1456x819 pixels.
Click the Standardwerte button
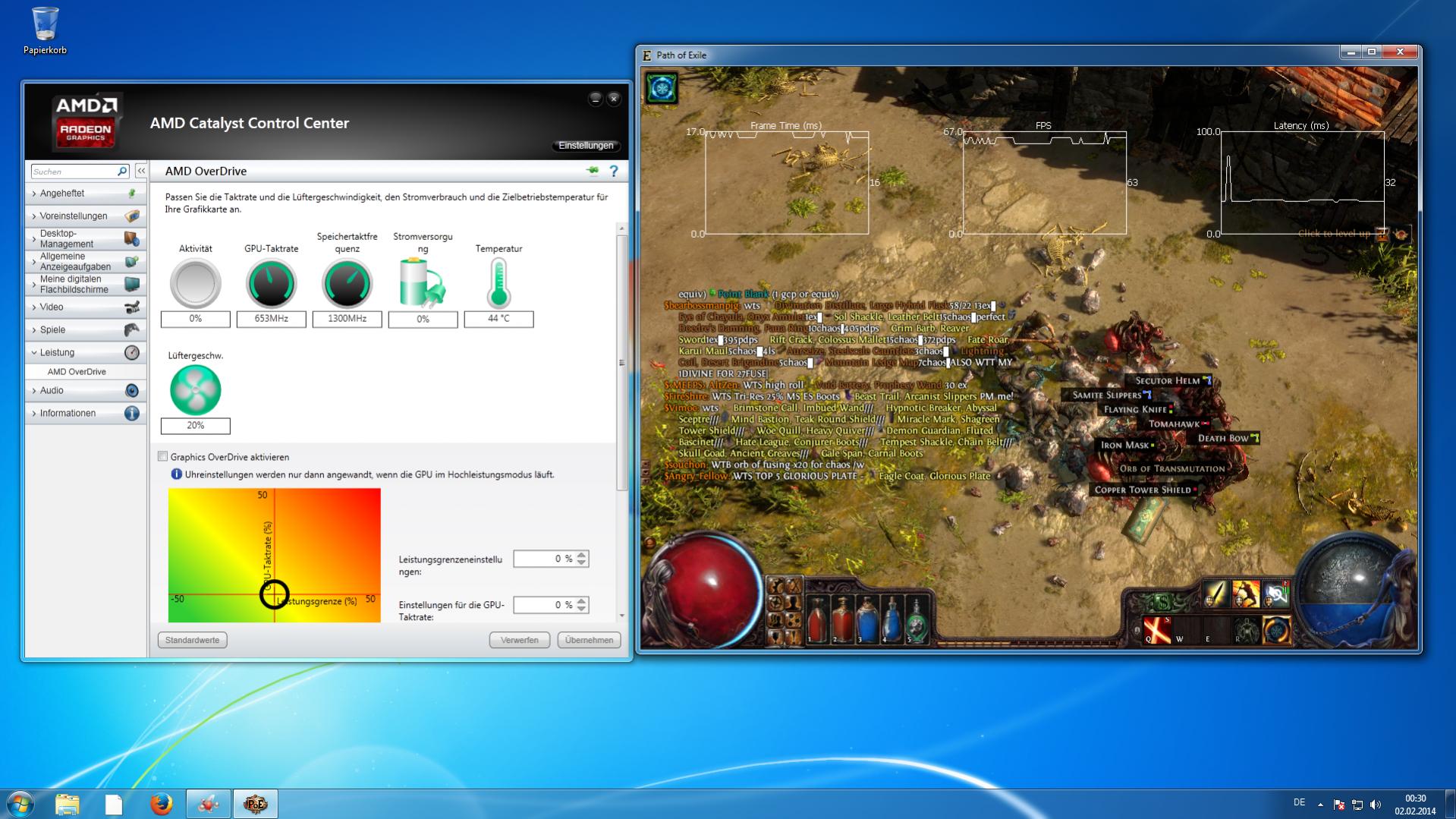point(192,640)
